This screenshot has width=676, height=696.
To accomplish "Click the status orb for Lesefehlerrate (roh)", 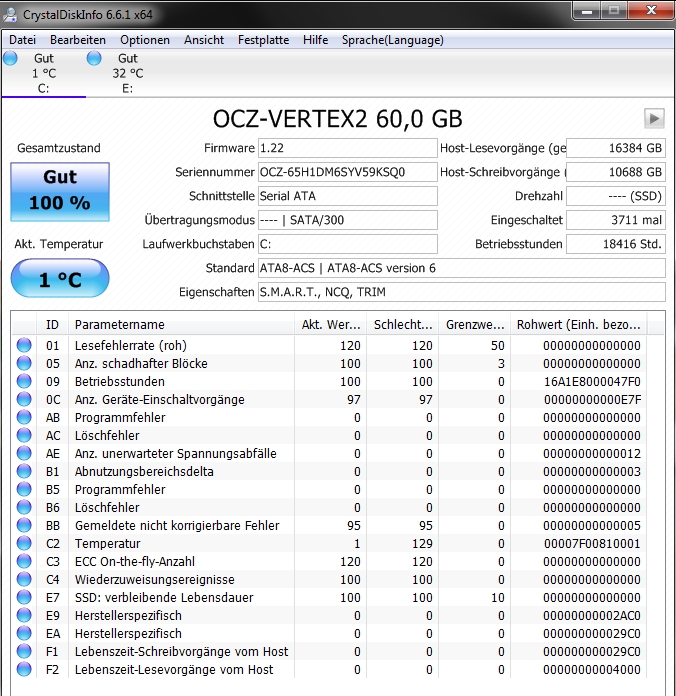I will click(24, 345).
